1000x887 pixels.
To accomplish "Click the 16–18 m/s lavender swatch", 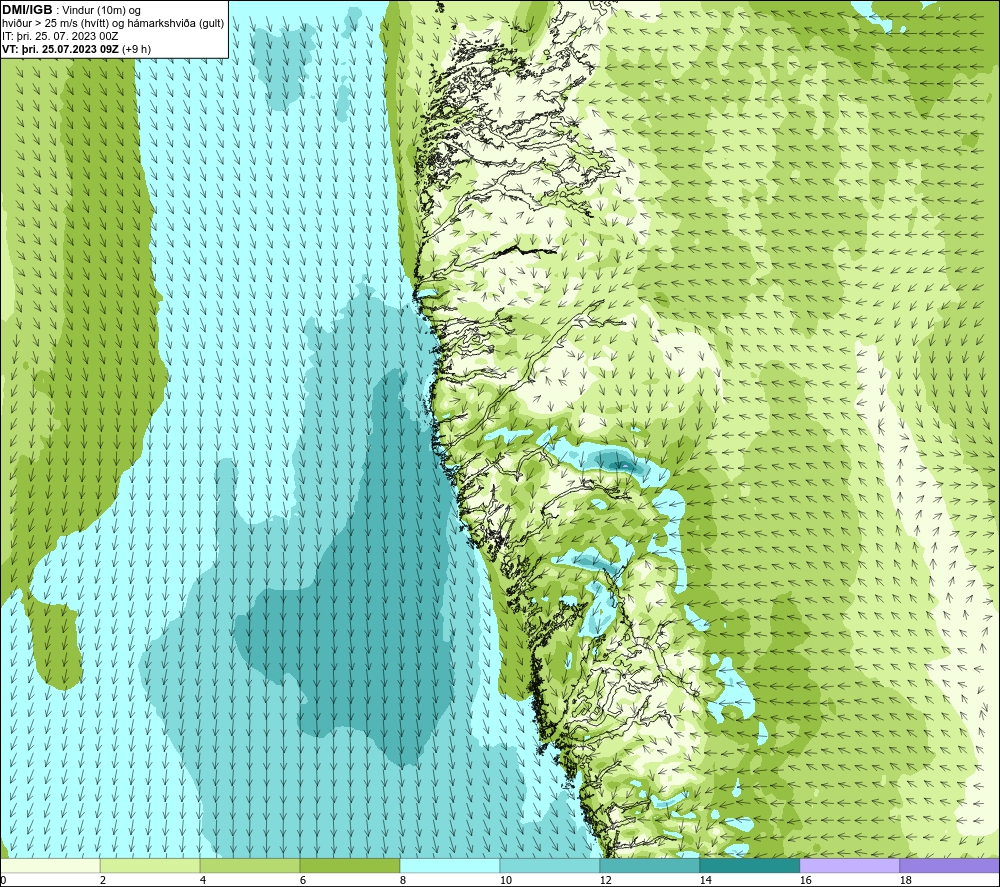I will 849,865.
